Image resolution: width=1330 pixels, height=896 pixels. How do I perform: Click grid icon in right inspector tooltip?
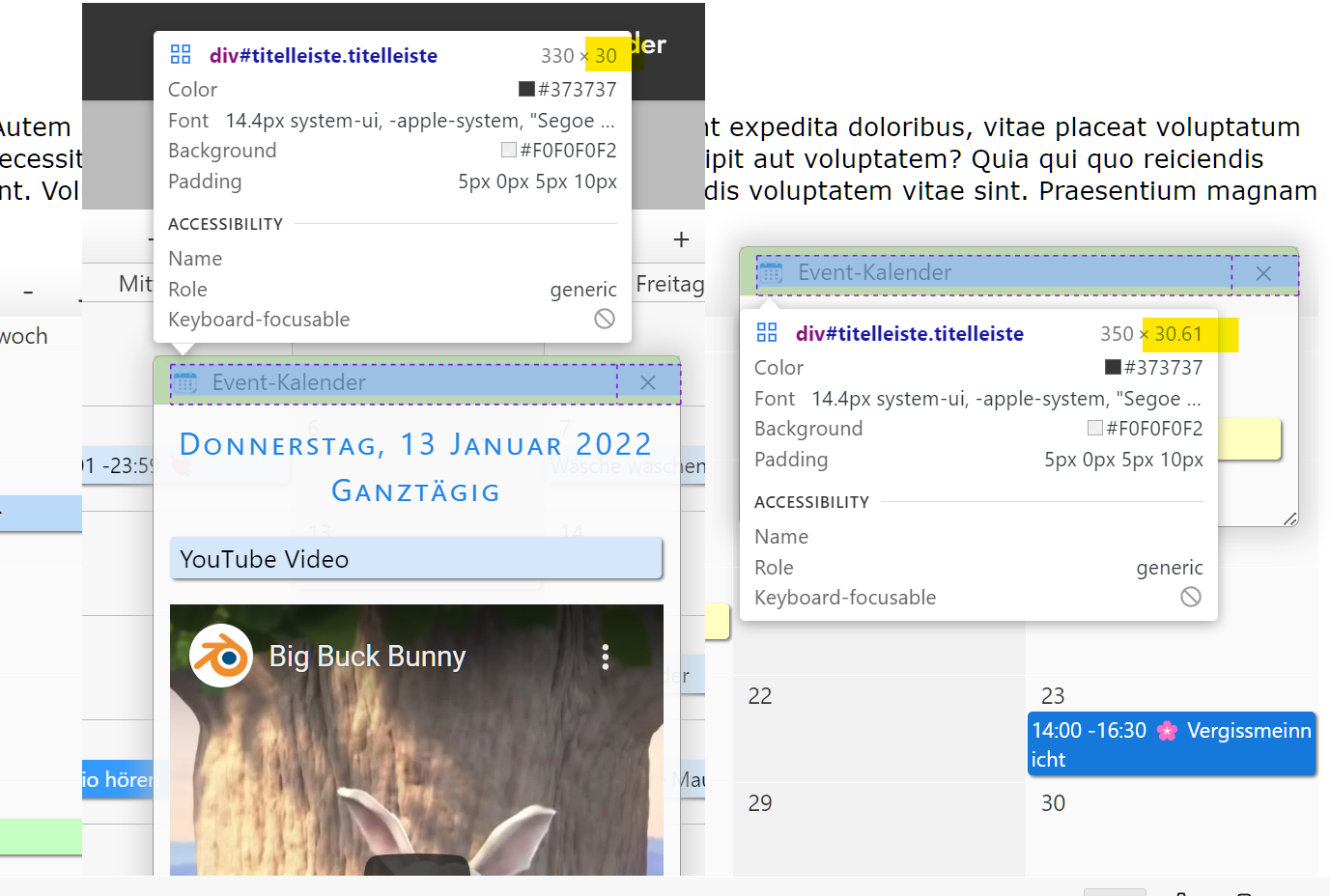[767, 333]
